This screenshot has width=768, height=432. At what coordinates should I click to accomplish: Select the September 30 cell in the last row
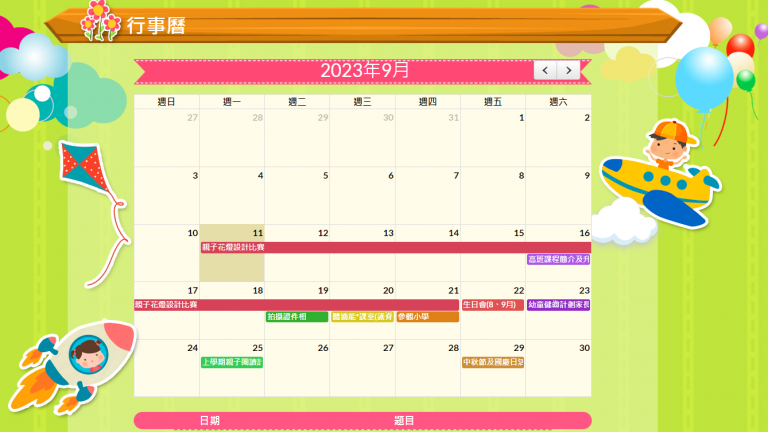coord(558,368)
